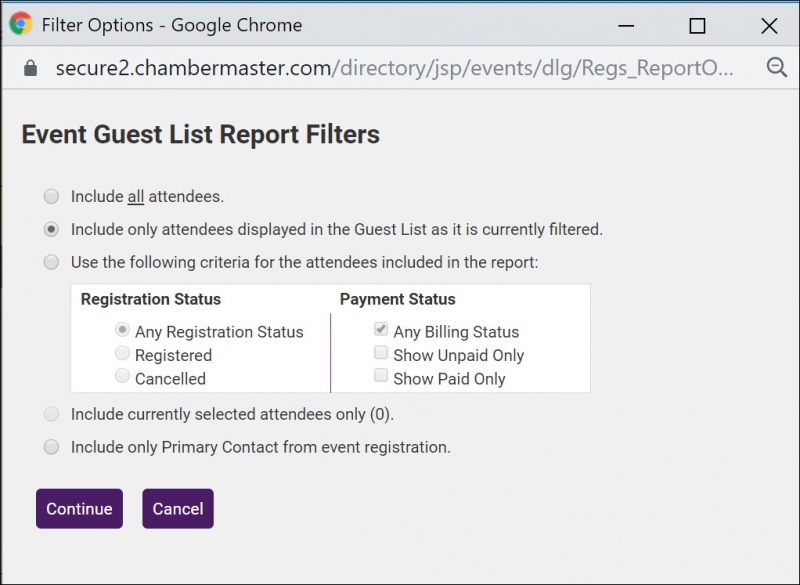Select attendees displayed in Guest List option
Viewport: 800px width, 585px height.
tap(51, 229)
